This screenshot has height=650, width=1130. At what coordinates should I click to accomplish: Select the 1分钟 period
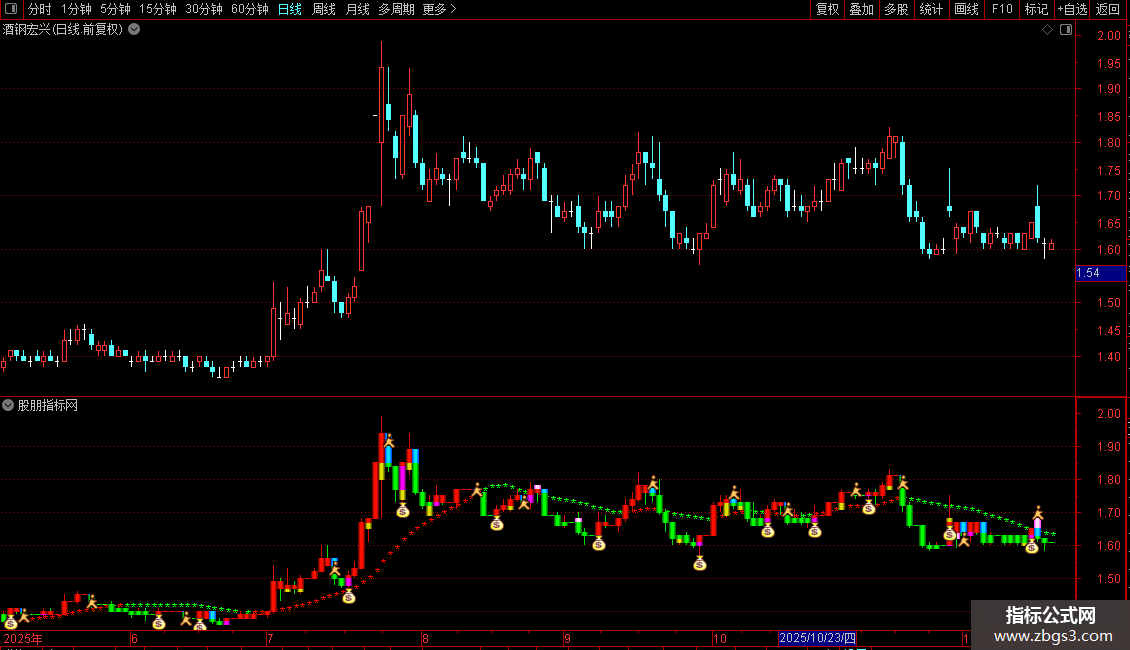point(76,9)
